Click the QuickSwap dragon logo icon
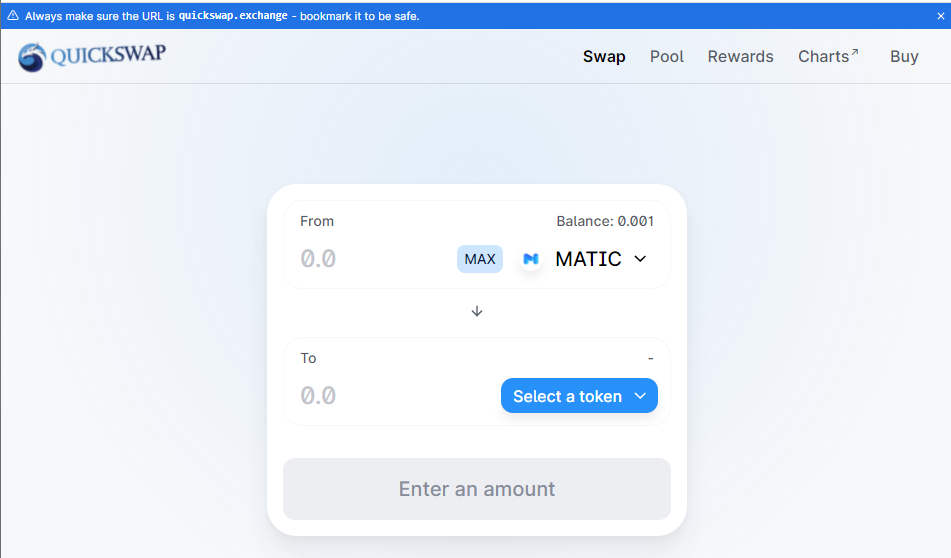 (x=32, y=57)
